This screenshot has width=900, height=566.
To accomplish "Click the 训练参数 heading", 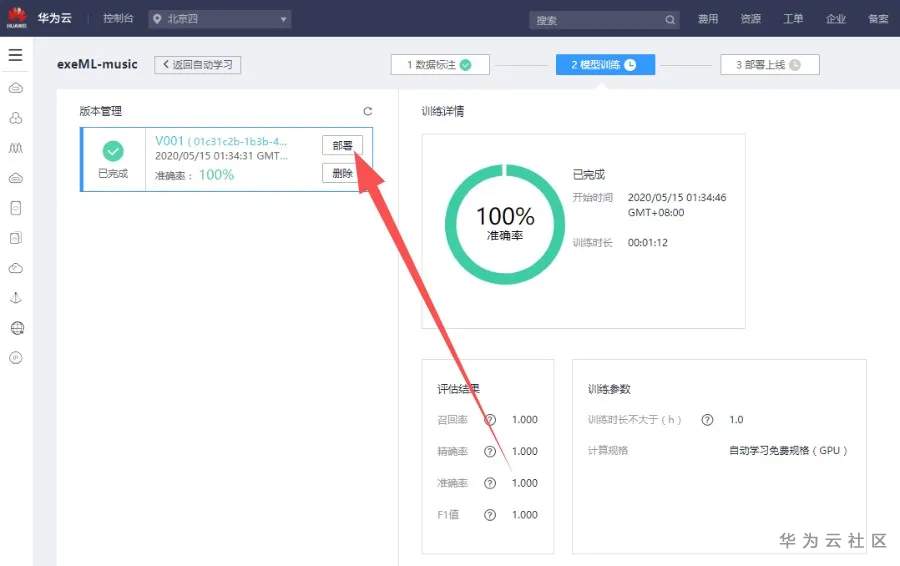I will tap(609, 389).
